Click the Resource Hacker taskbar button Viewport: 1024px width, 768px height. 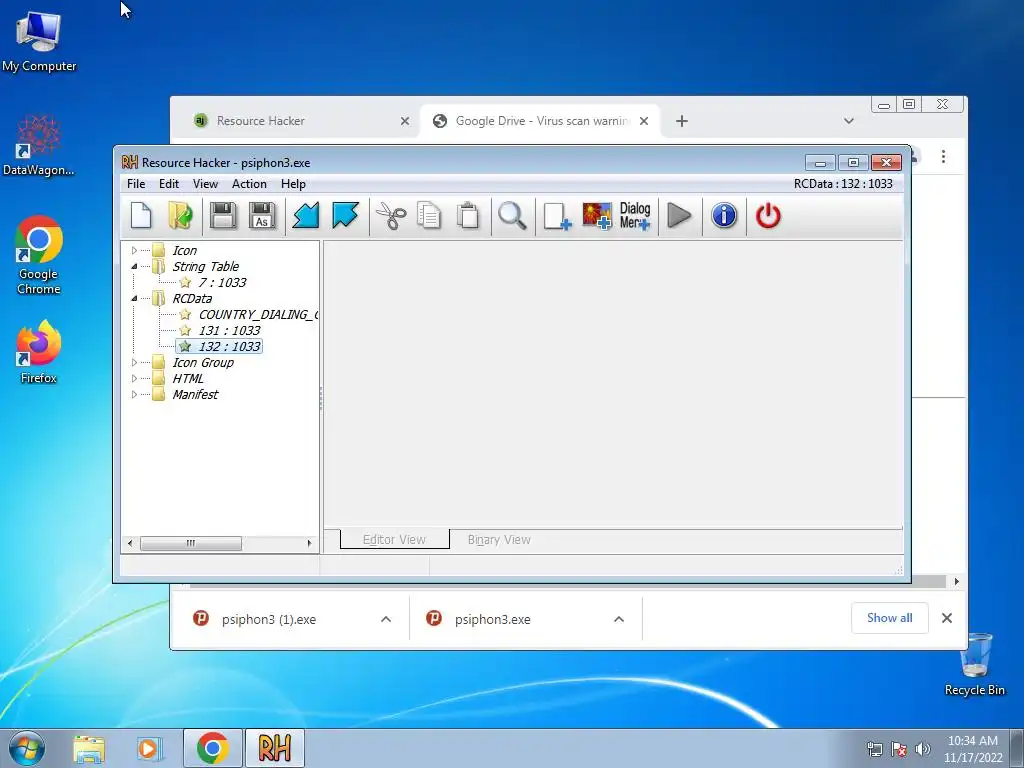[x=274, y=748]
